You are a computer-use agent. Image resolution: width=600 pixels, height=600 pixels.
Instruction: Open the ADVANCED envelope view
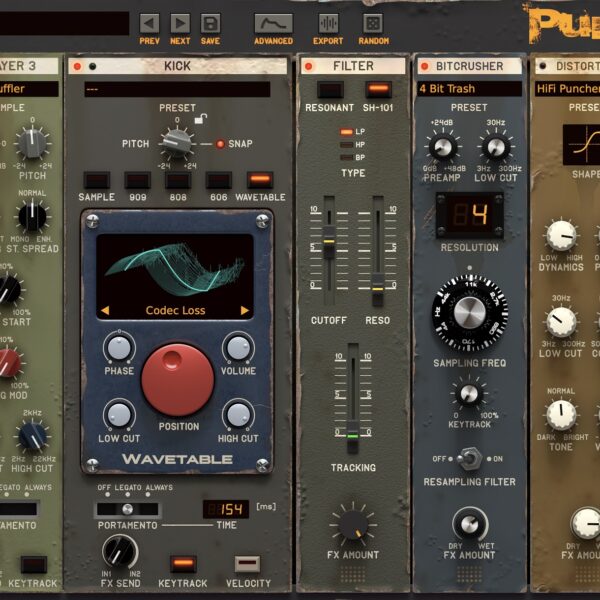(274, 24)
